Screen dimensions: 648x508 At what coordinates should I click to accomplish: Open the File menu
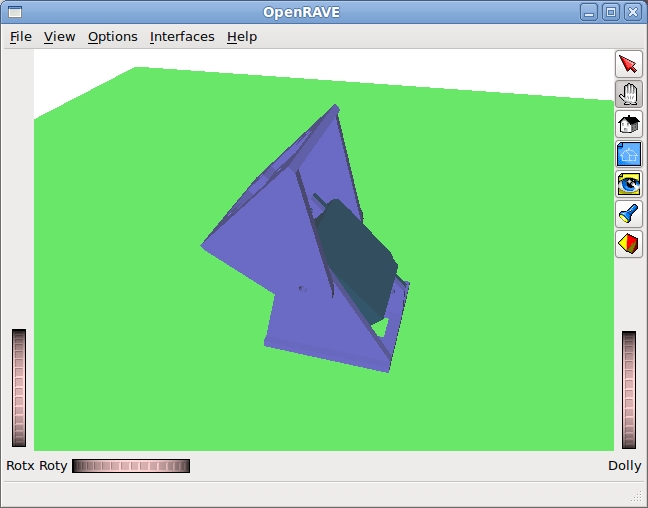tap(20, 37)
